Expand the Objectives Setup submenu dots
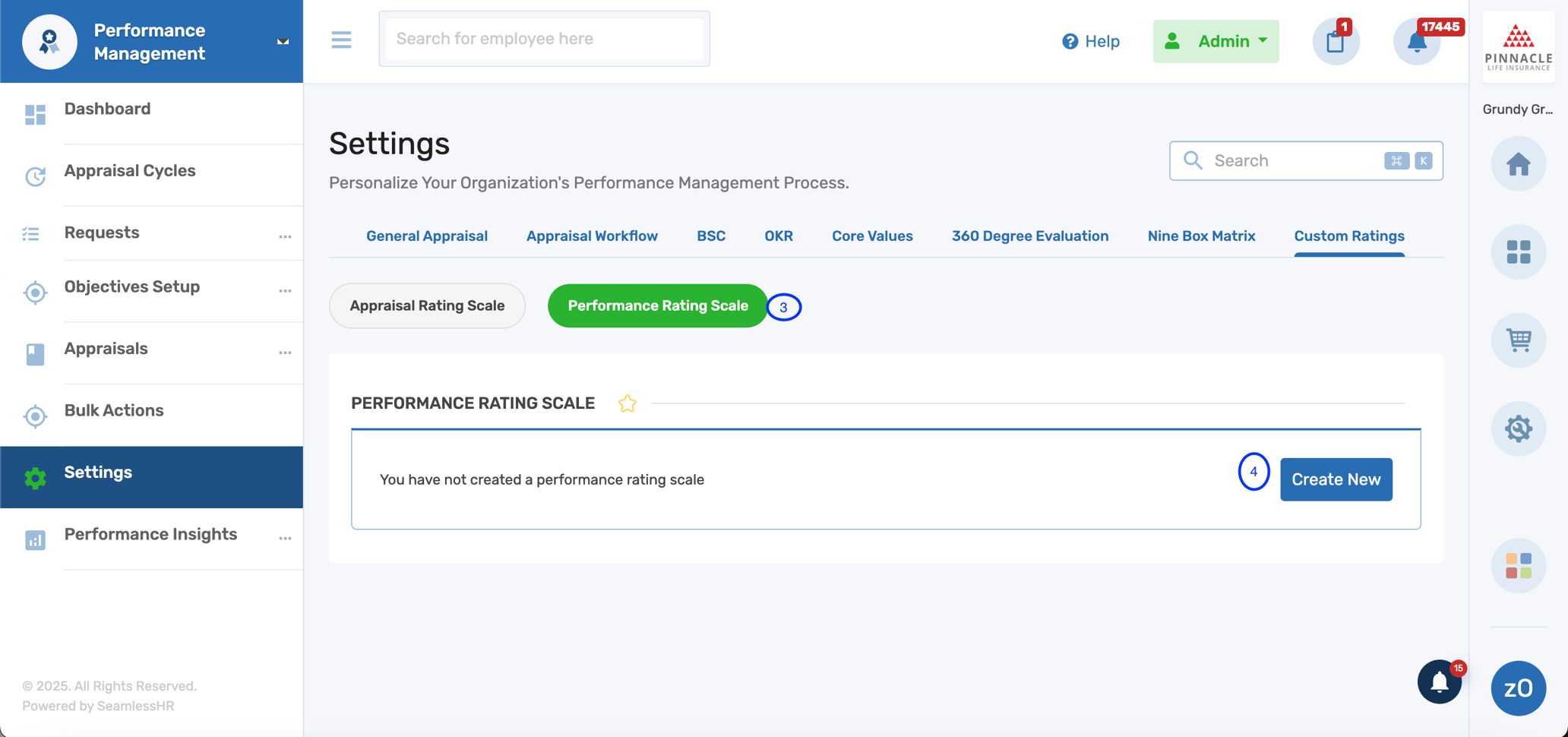 pyautogui.click(x=285, y=291)
